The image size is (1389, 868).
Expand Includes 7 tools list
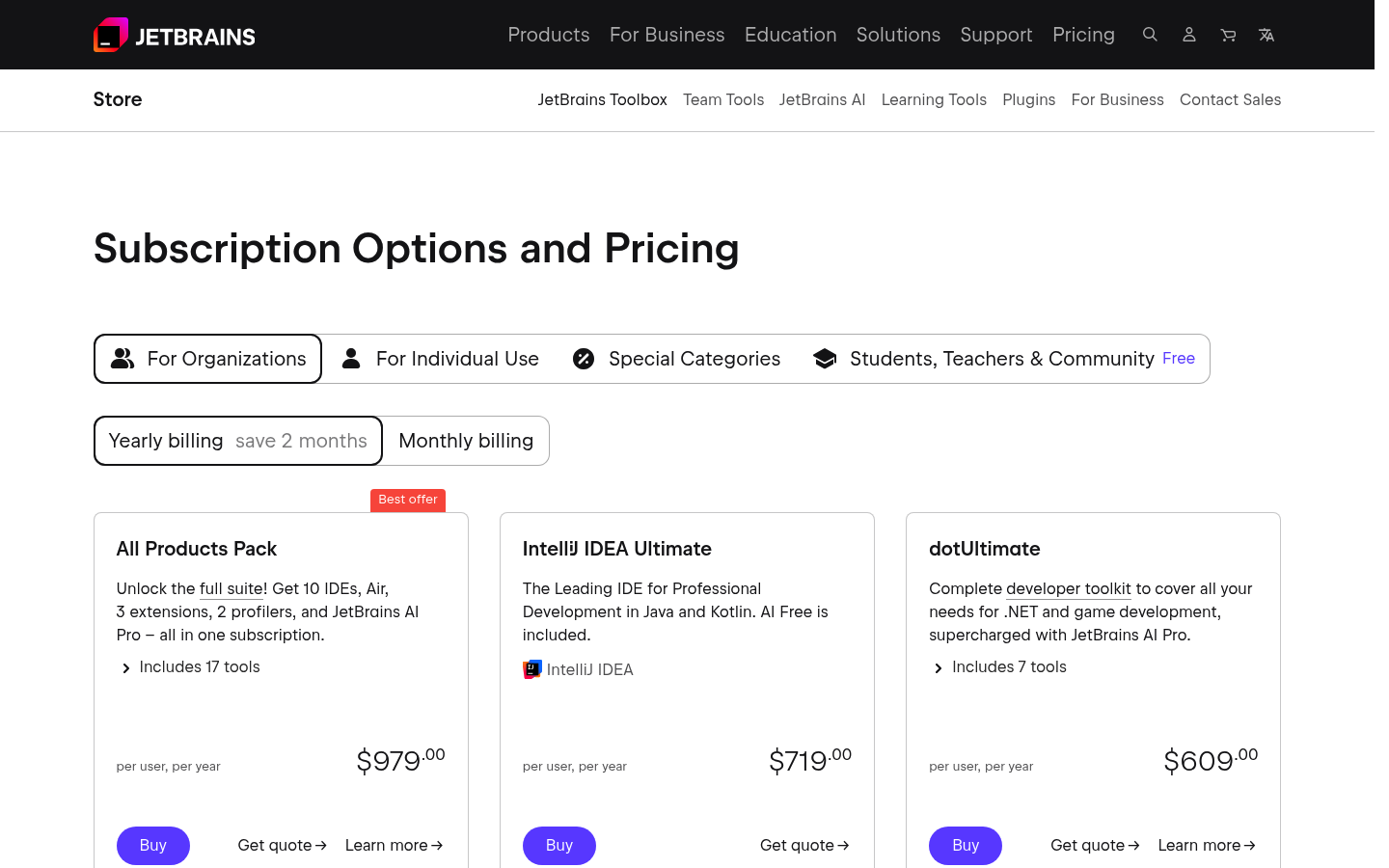pyautogui.click(x=1000, y=667)
